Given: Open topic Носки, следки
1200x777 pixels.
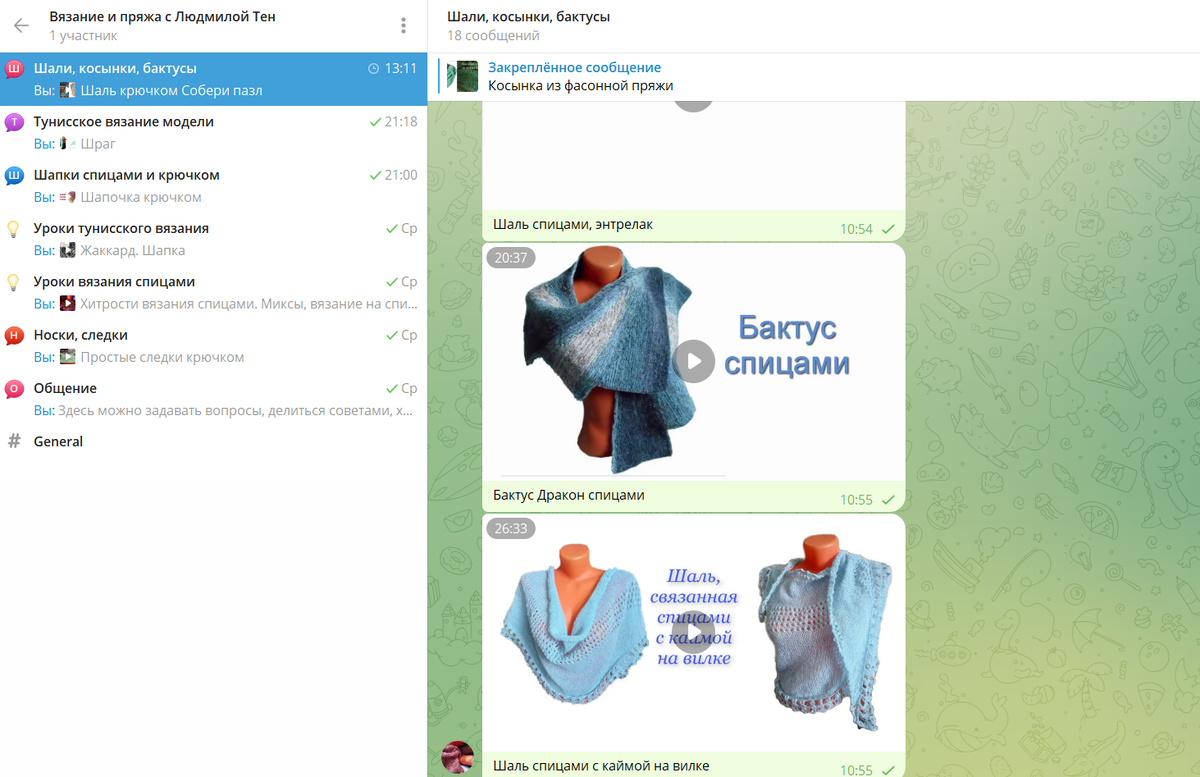Looking at the screenshot, I should 213,345.
